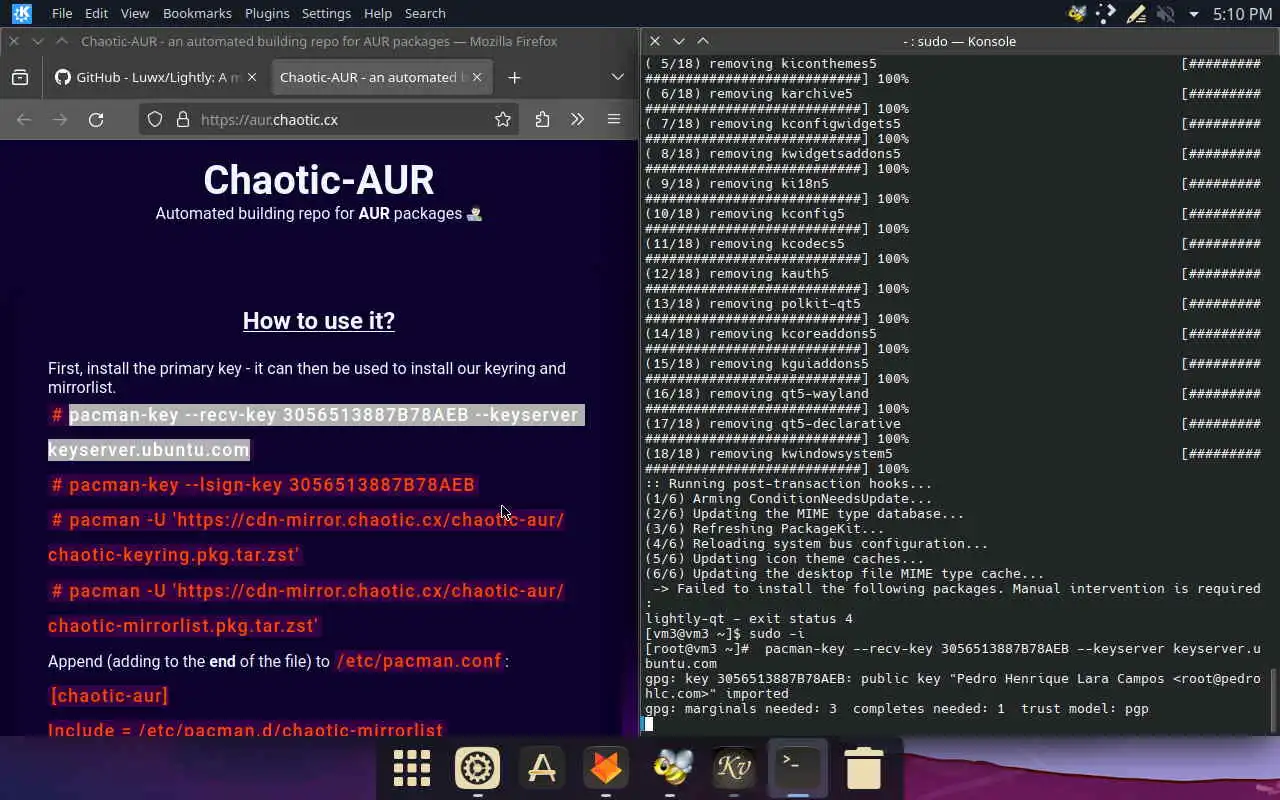Click 'lightly-qt - exit status 4' line

(x=749, y=619)
